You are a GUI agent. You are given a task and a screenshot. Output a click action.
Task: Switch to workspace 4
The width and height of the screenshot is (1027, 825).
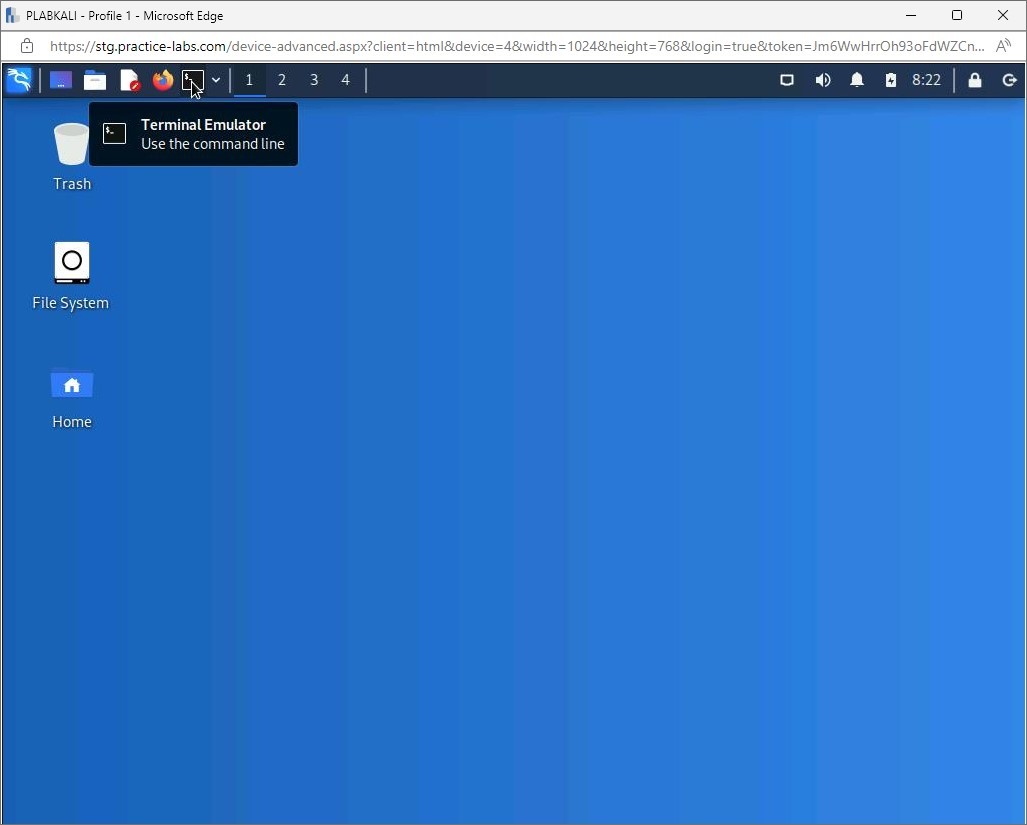tap(346, 80)
